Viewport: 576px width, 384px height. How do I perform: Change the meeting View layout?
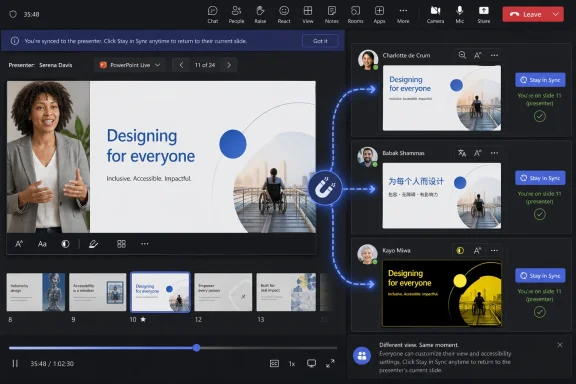point(308,15)
